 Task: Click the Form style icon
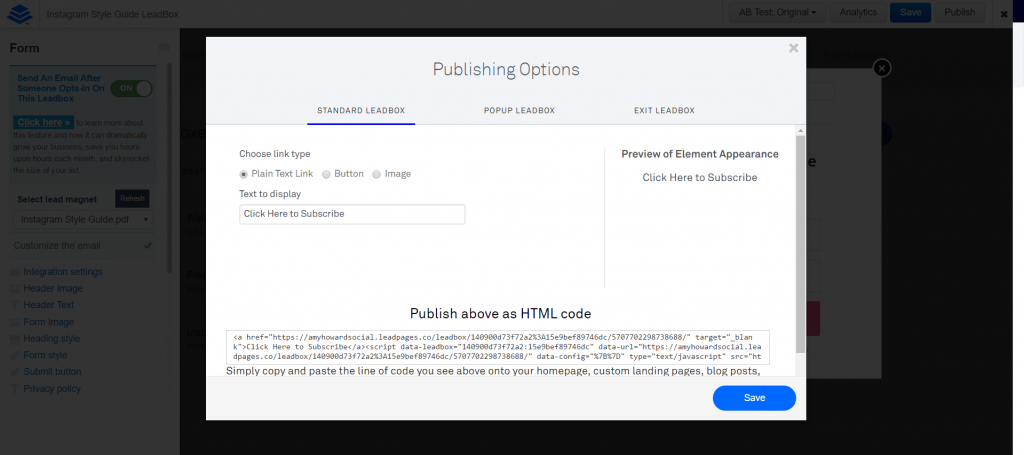pos(15,356)
